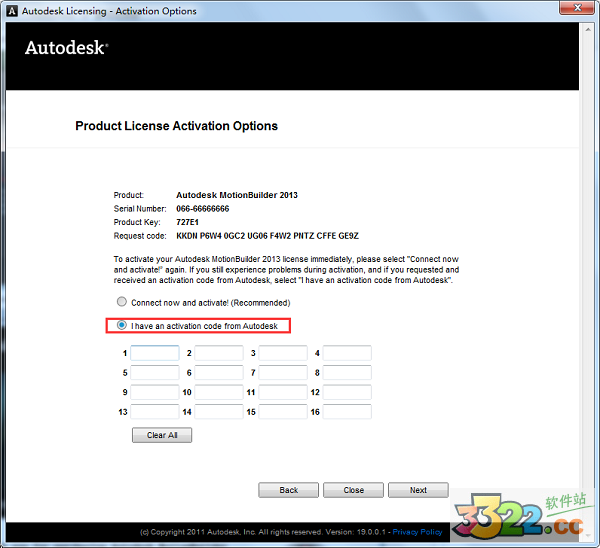Viewport: 600px width, 548px height.
Task: Click the Close button beside Back
Action: pyautogui.click(x=353, y=490)
